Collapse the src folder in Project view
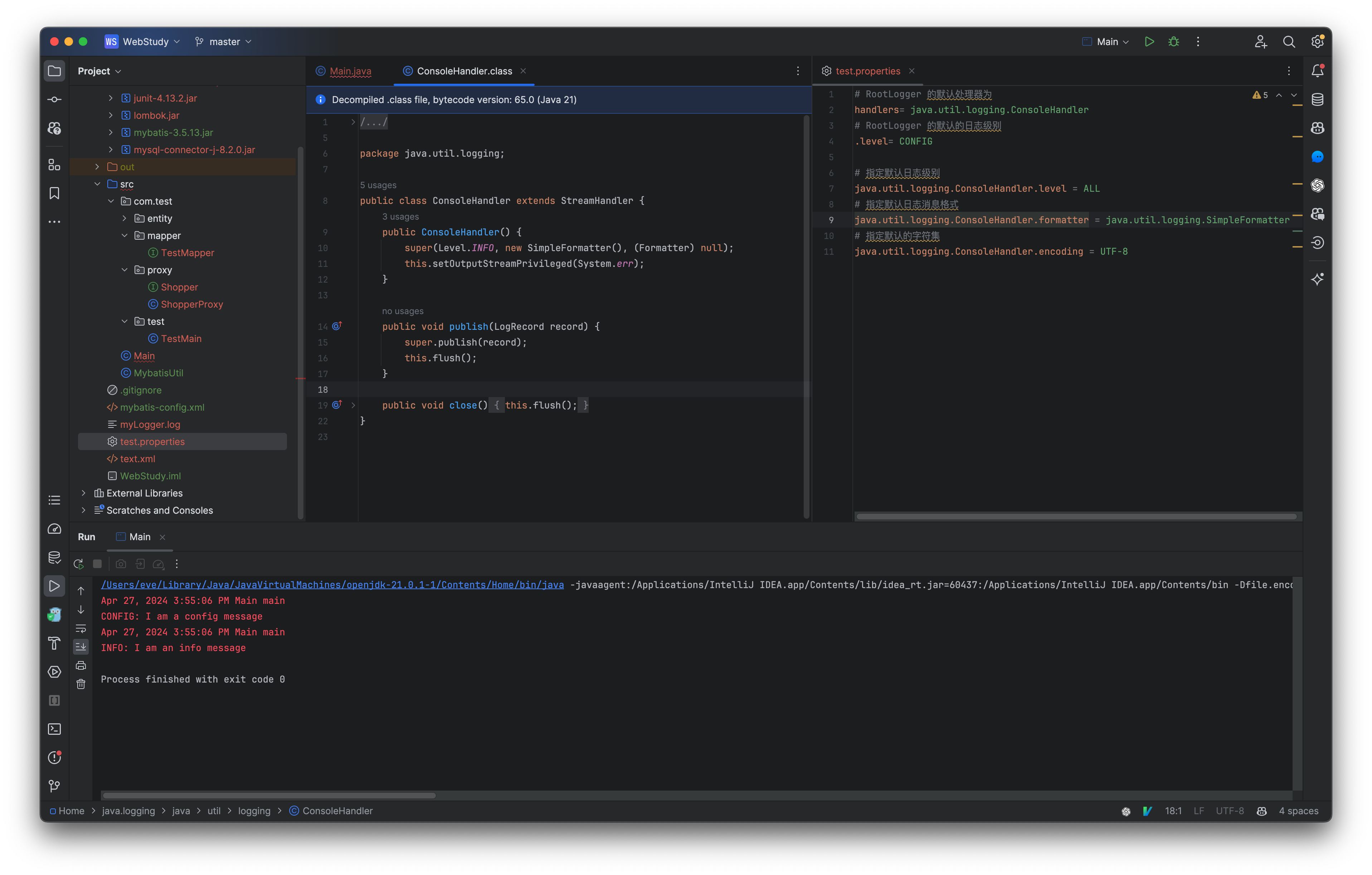 click(x=97, y=184)
